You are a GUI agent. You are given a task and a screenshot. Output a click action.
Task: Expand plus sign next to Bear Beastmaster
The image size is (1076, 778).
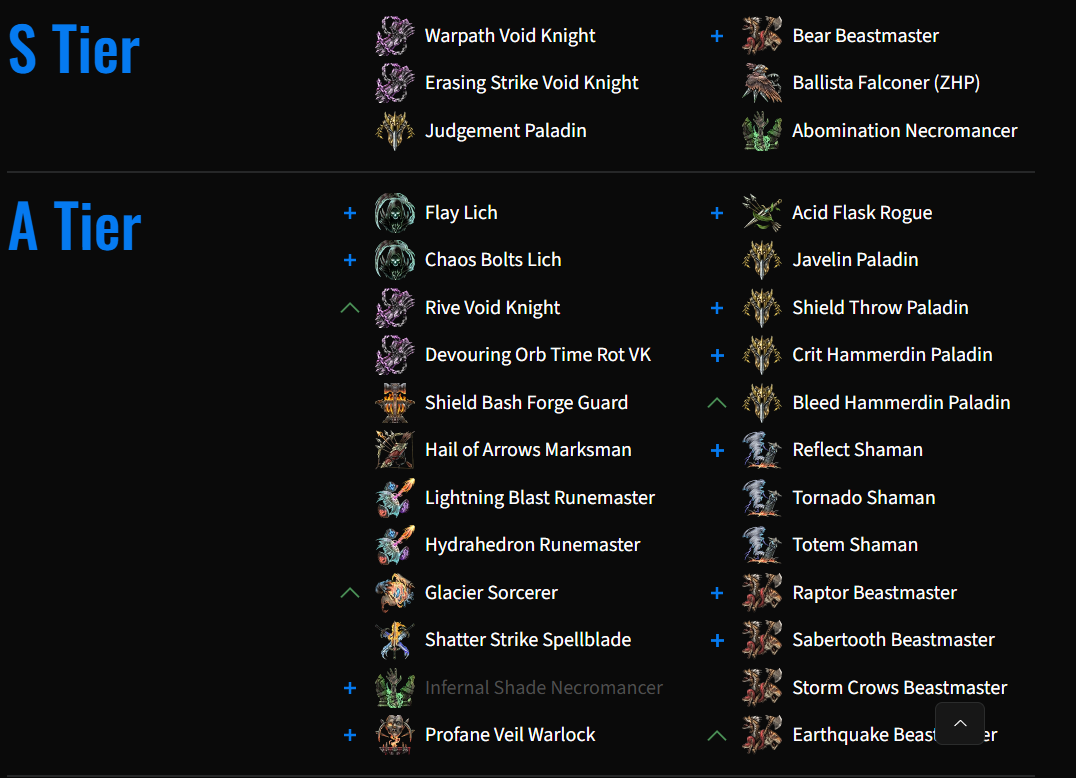(717, 36)
